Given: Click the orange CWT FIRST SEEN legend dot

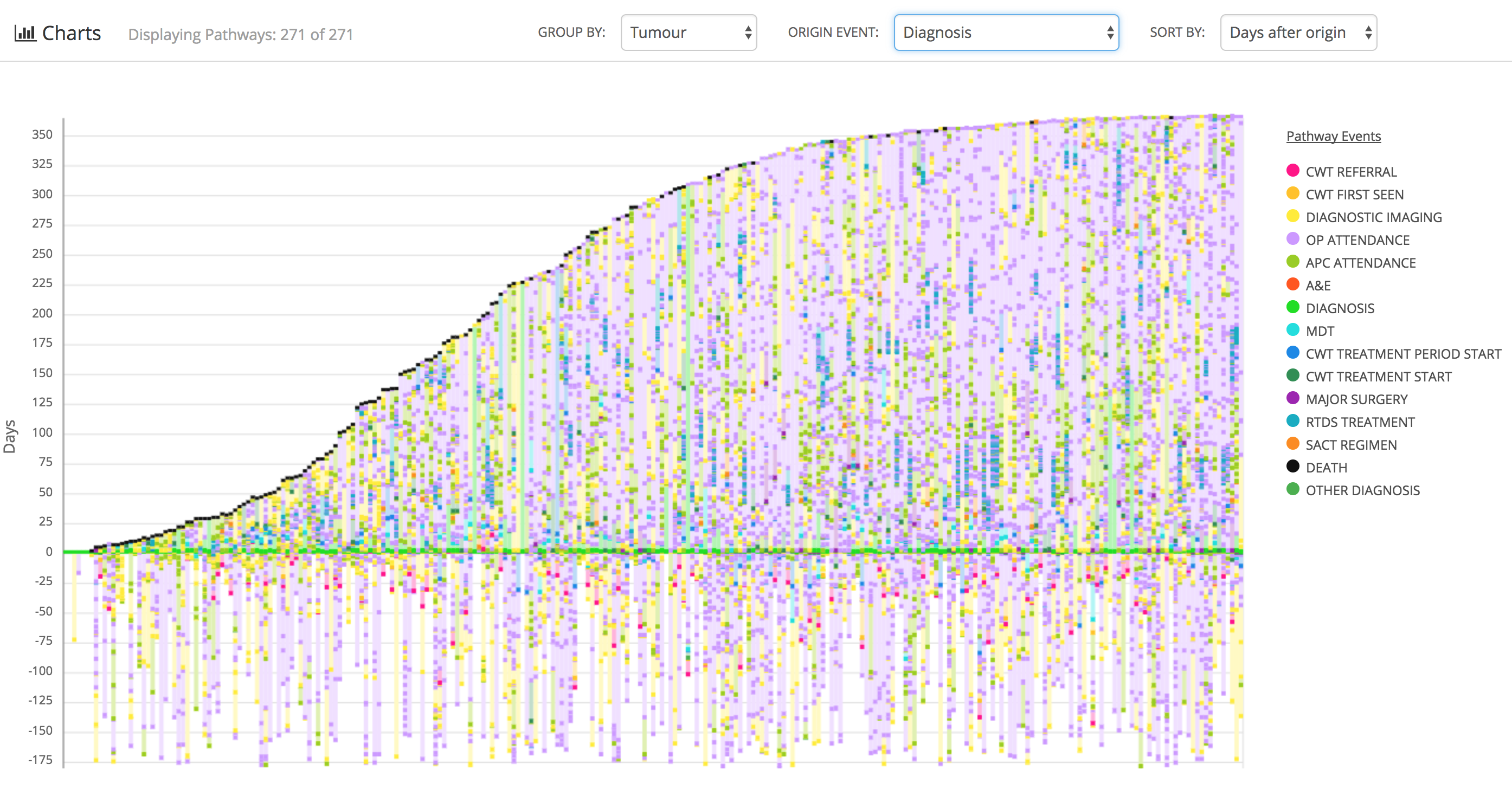Looking at the screenshot, I should [1292, 193].
